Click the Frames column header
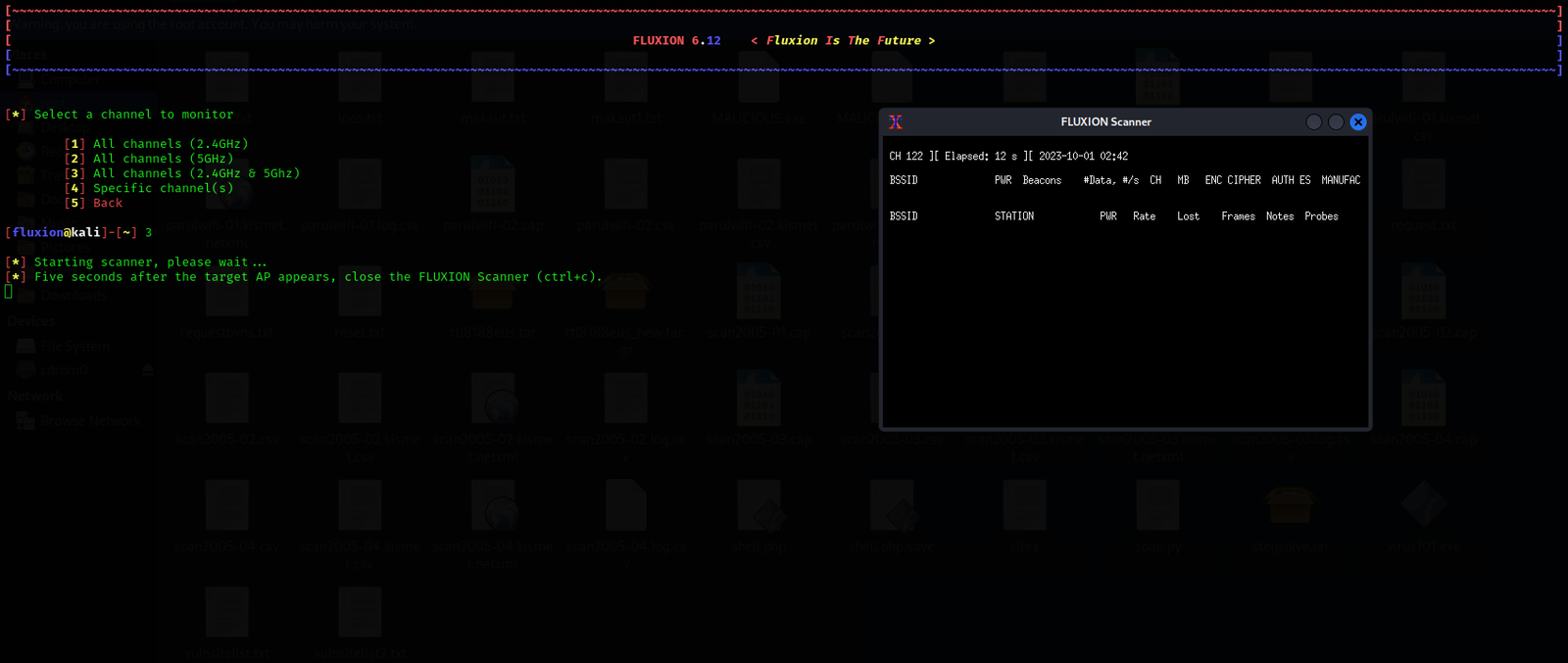Image resolution: width=1568 pixels, height=663 pixels. [1238, 217]
